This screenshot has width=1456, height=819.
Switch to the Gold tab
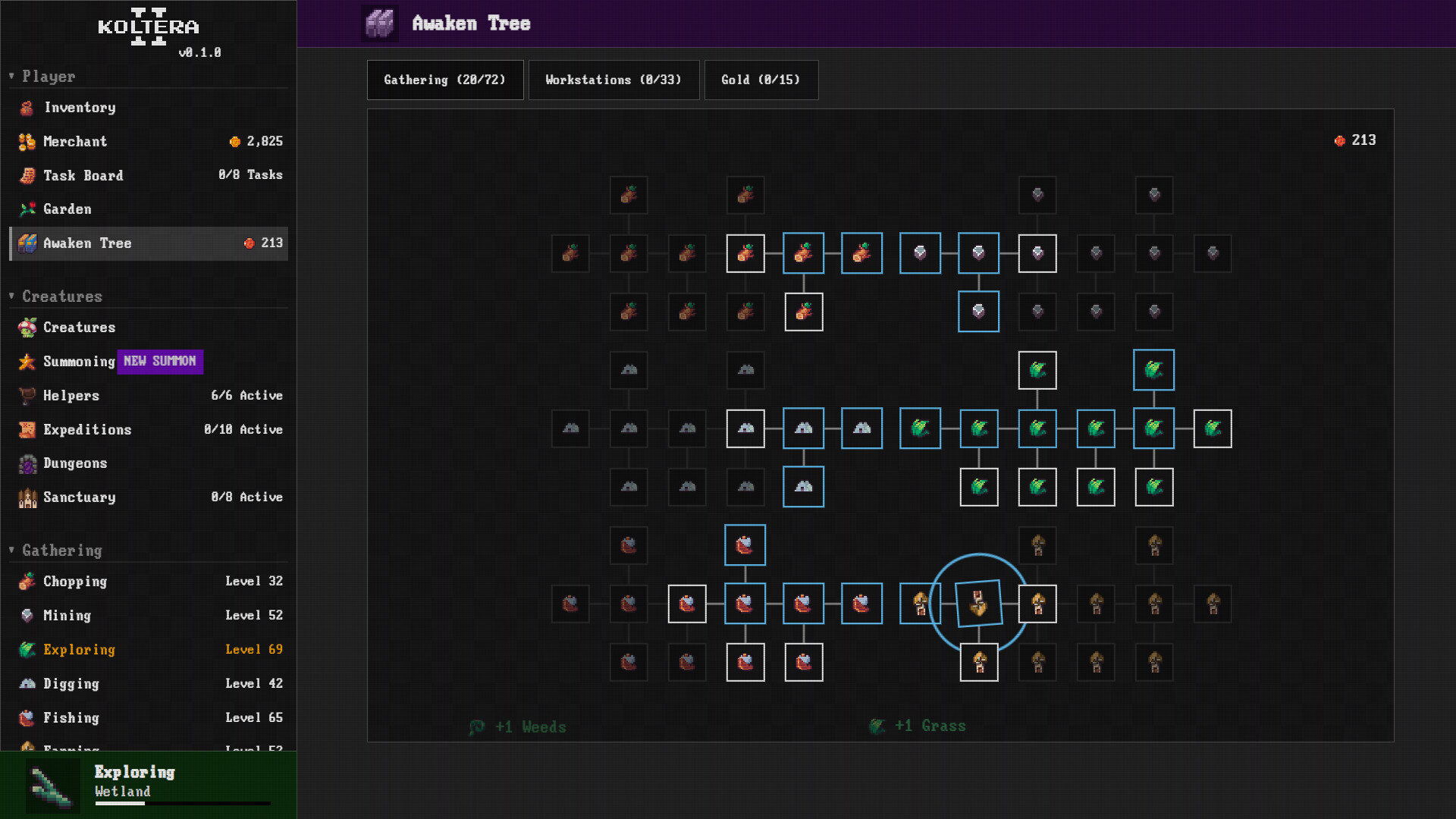[761, 80]
